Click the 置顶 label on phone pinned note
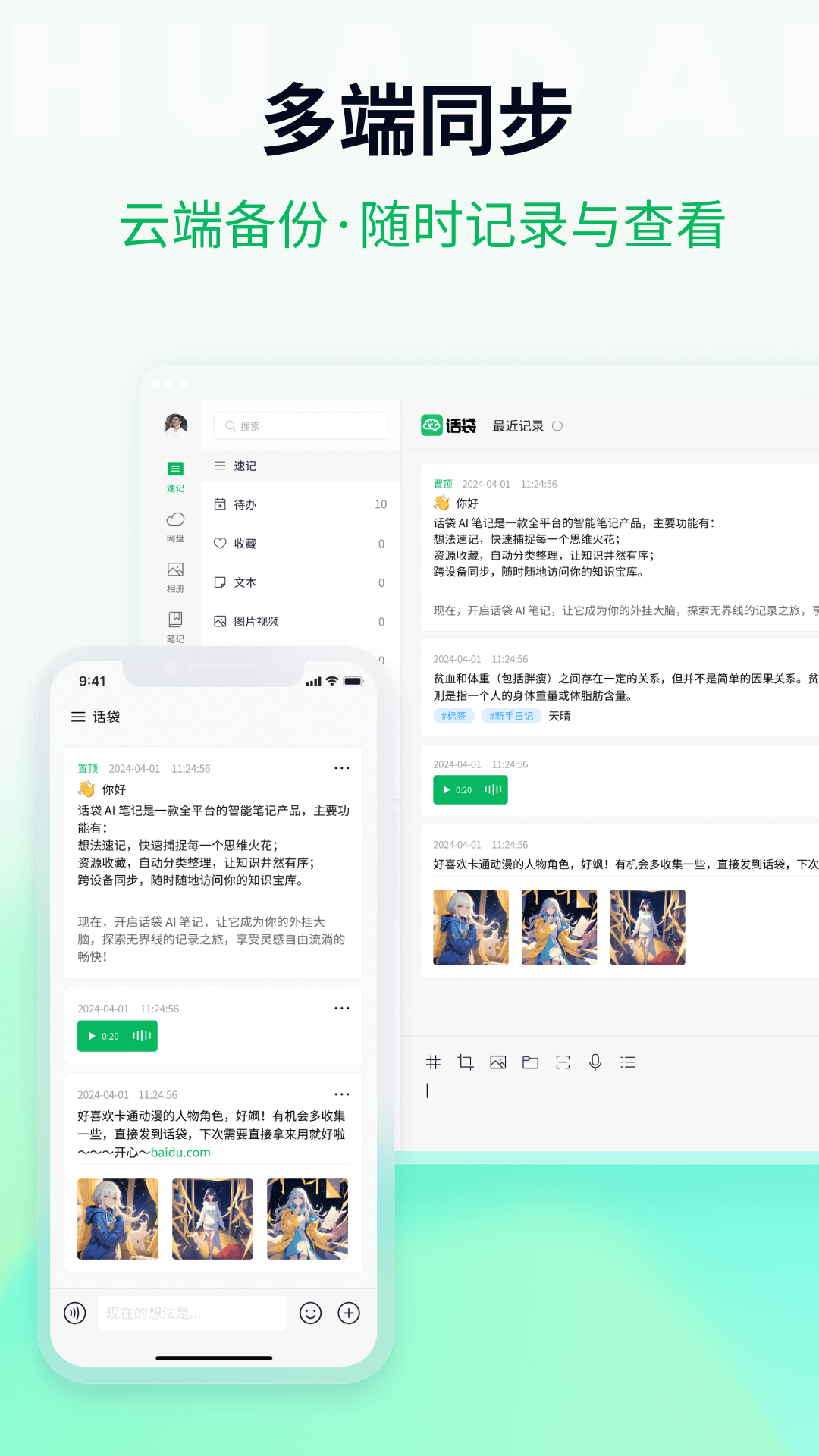 [x=88, y=768]
